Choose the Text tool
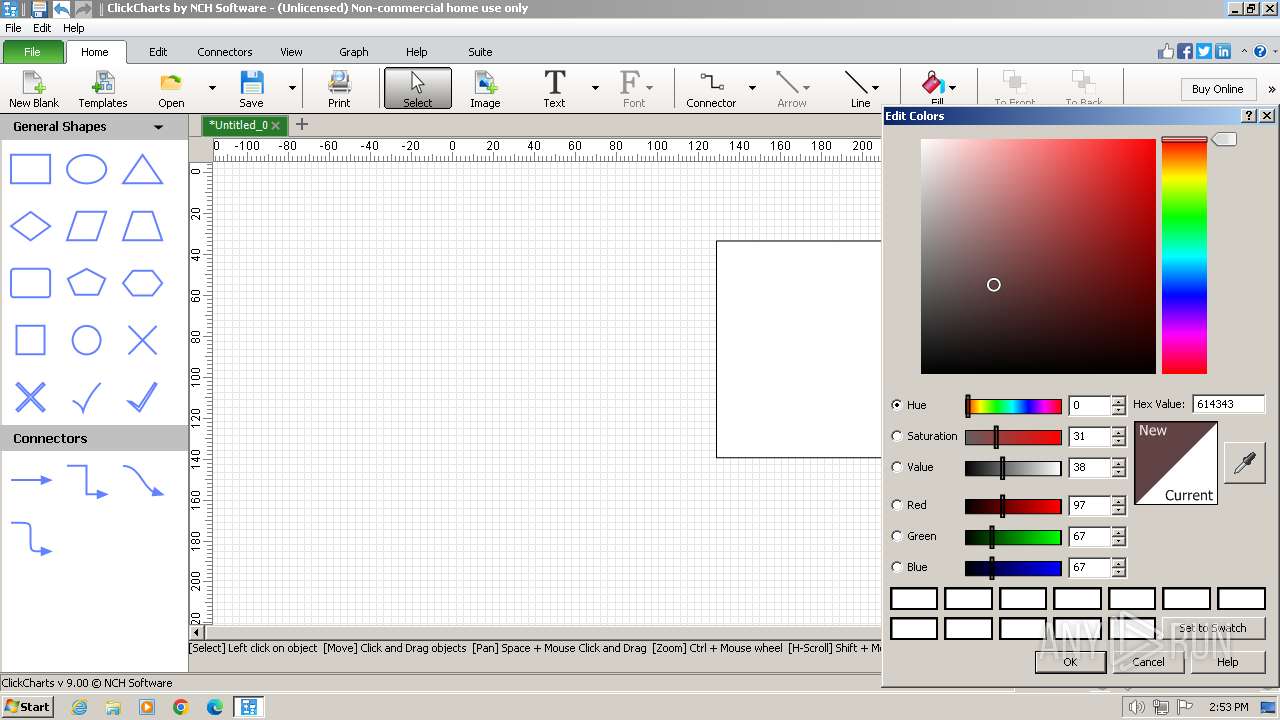Screen dimensions: 1280x720 pos(554,89)
